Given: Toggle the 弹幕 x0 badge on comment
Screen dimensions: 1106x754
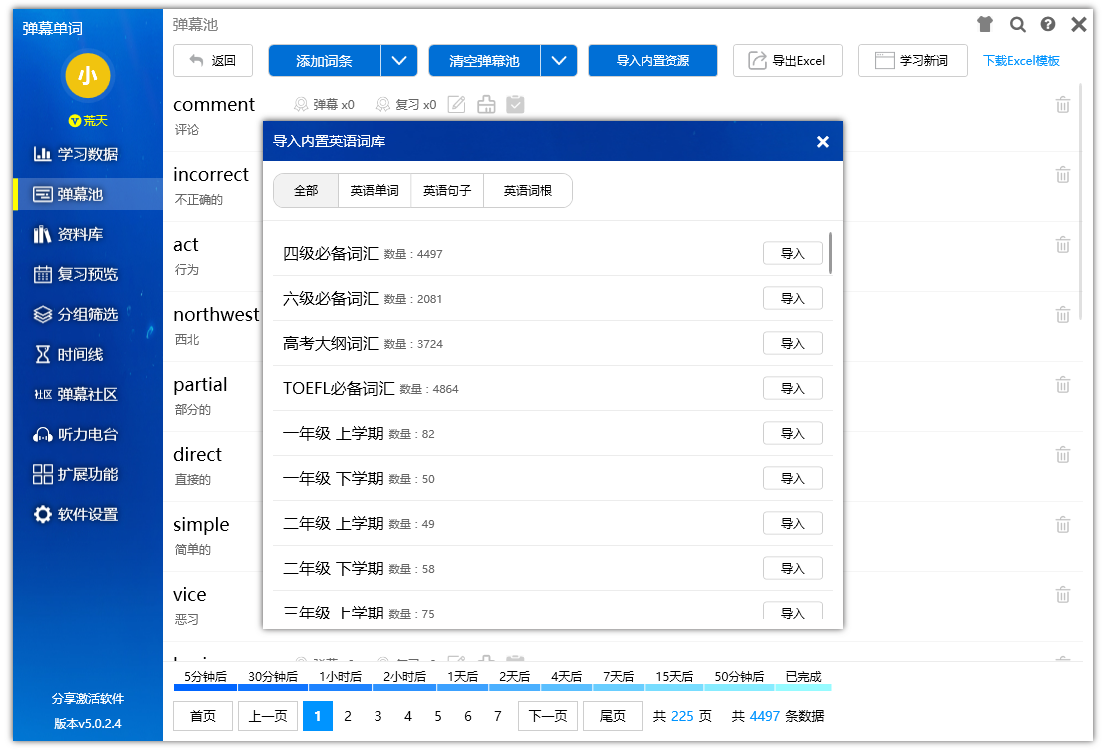Looking at the screenshot, I should [324, 105].
